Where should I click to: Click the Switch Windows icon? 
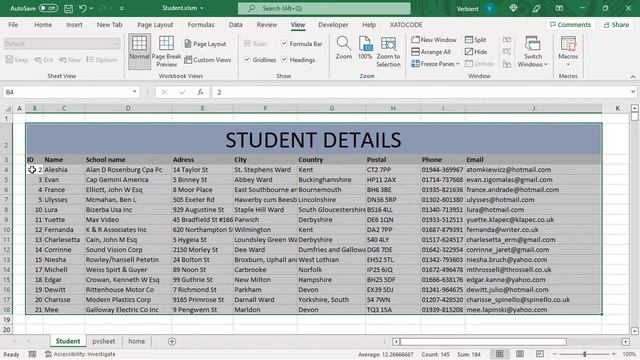click(x=533, y=43)
